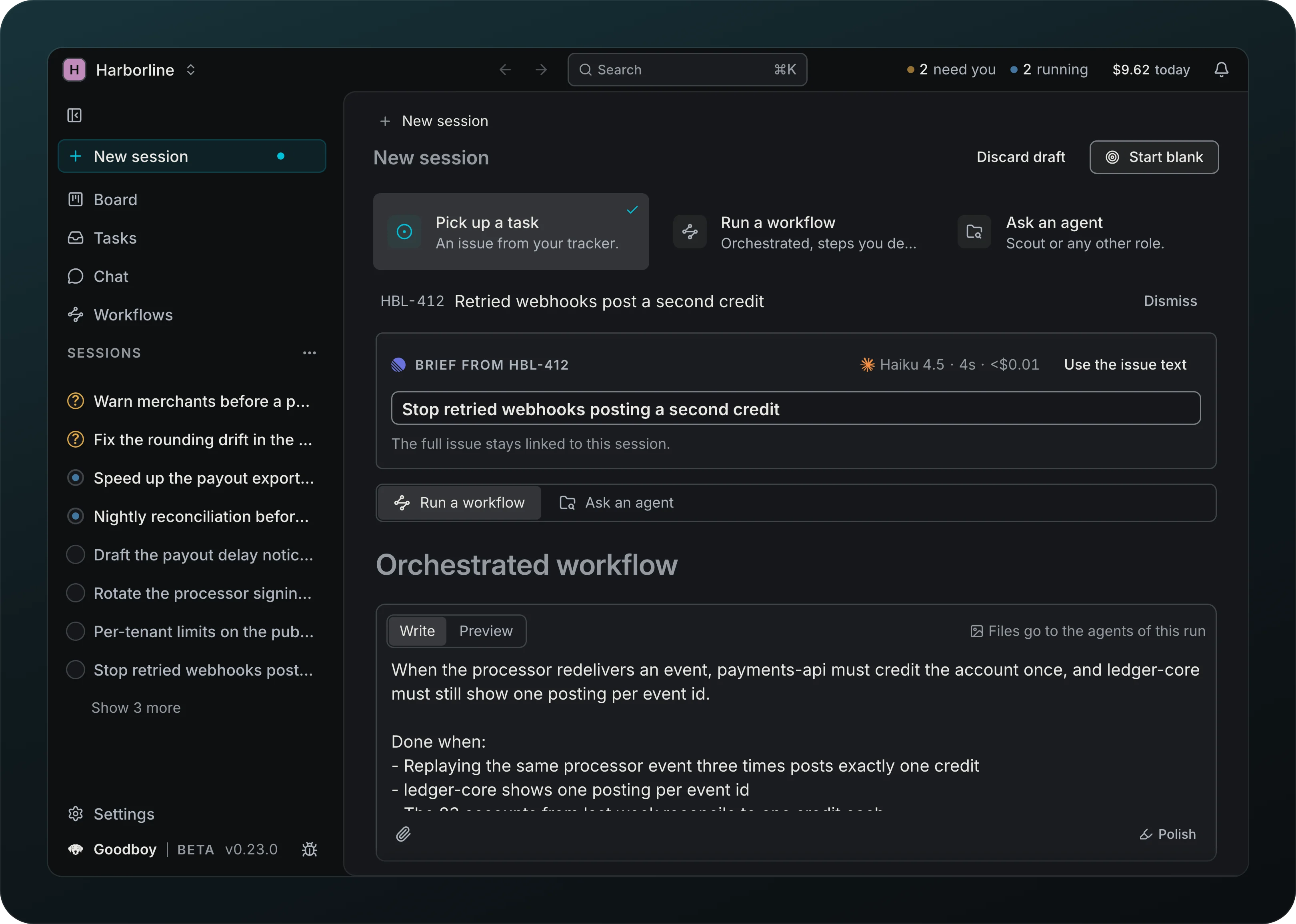Attach a file with the paperclip

(x=403, y=834)
